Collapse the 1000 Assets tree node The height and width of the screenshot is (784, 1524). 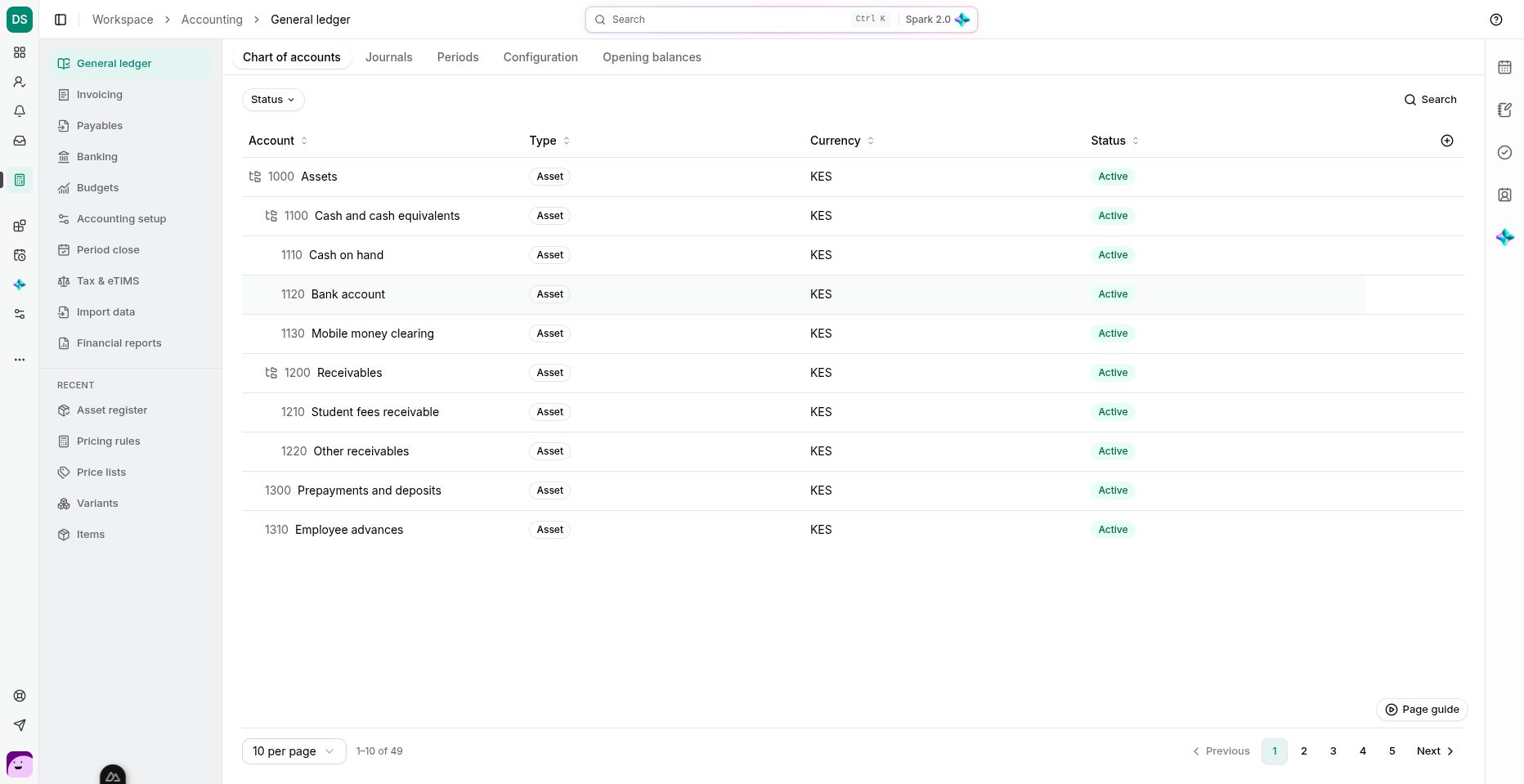click(x=255, y=177)
